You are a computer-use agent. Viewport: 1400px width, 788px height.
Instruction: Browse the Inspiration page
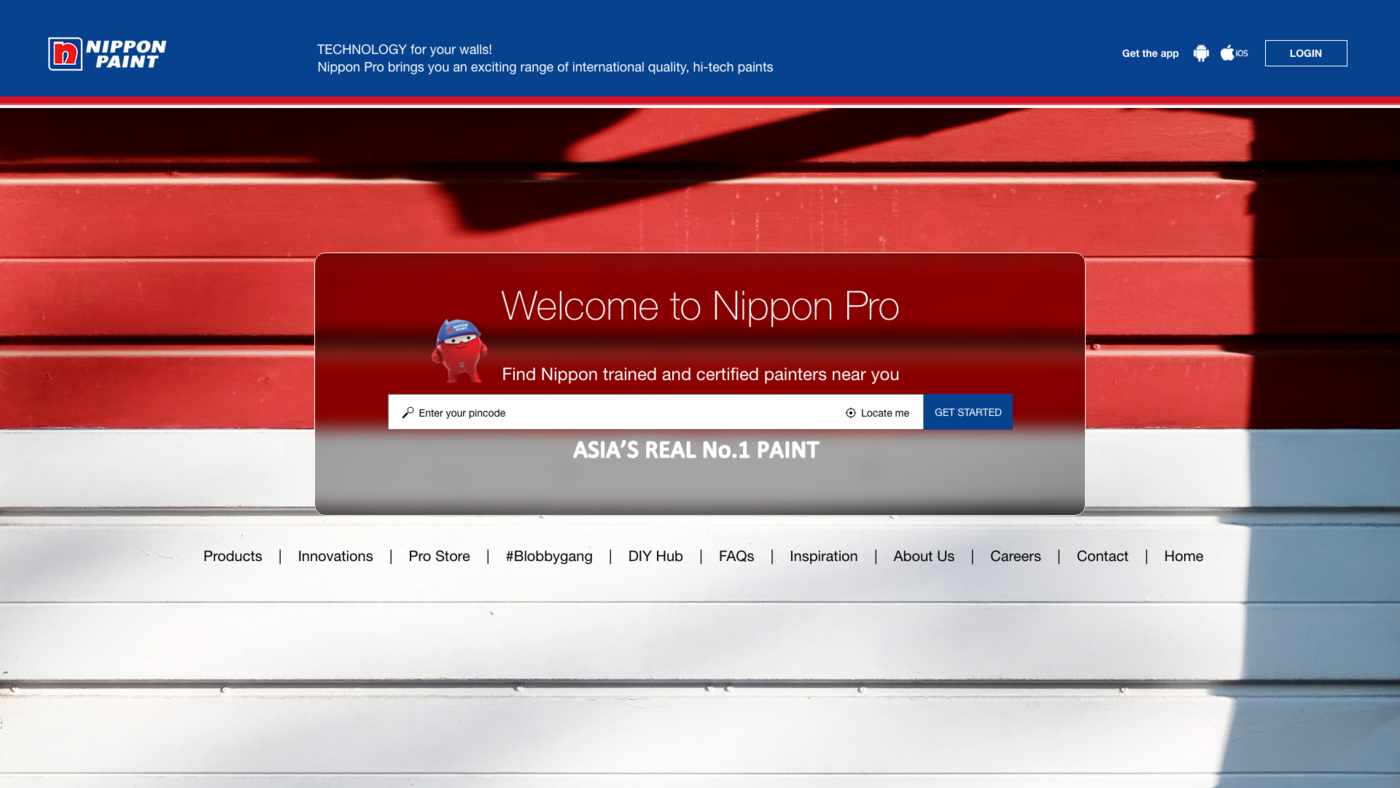pos(823,556)
